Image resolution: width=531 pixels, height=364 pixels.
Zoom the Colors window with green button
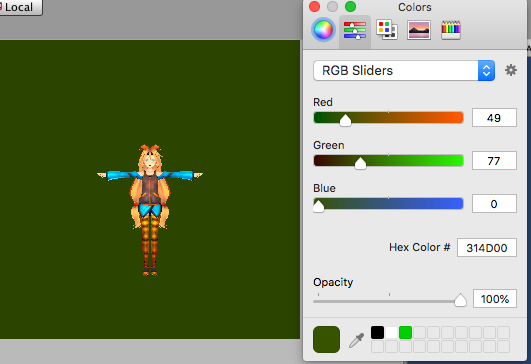tap(351, 6)
